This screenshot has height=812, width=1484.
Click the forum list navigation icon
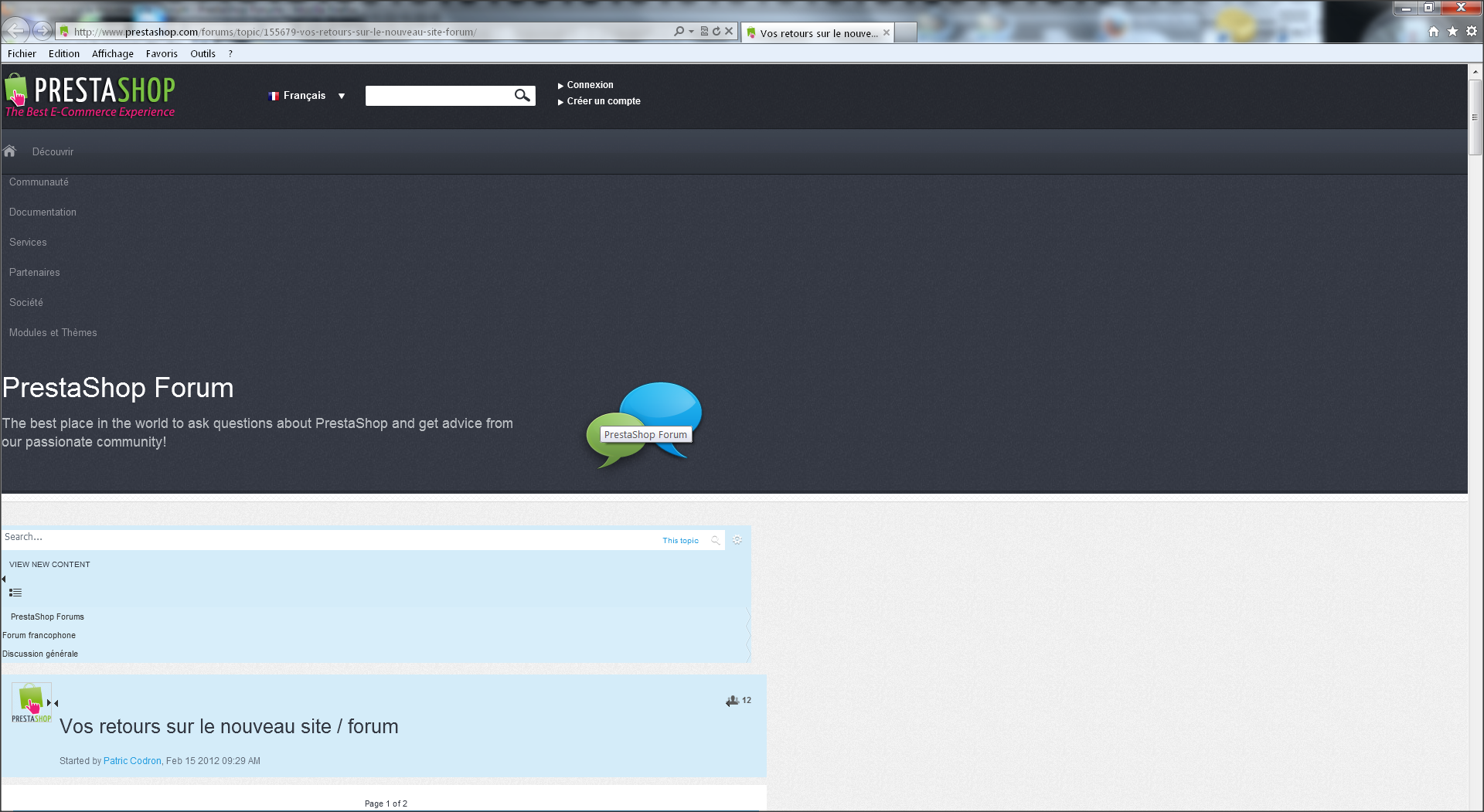click(x=15, y=593)
